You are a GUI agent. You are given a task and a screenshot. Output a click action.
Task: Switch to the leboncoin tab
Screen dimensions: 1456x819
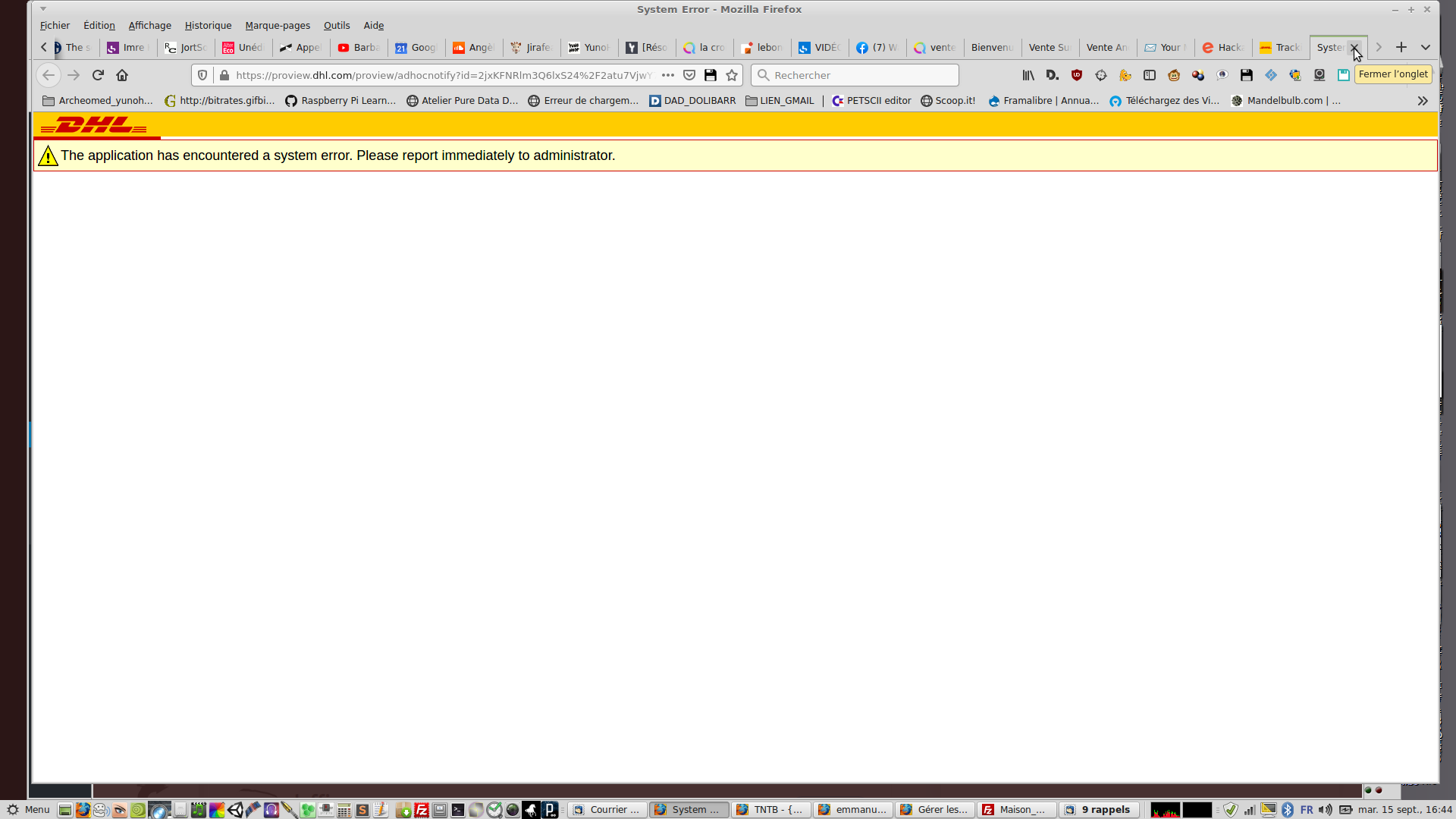(x=762, y=47)
